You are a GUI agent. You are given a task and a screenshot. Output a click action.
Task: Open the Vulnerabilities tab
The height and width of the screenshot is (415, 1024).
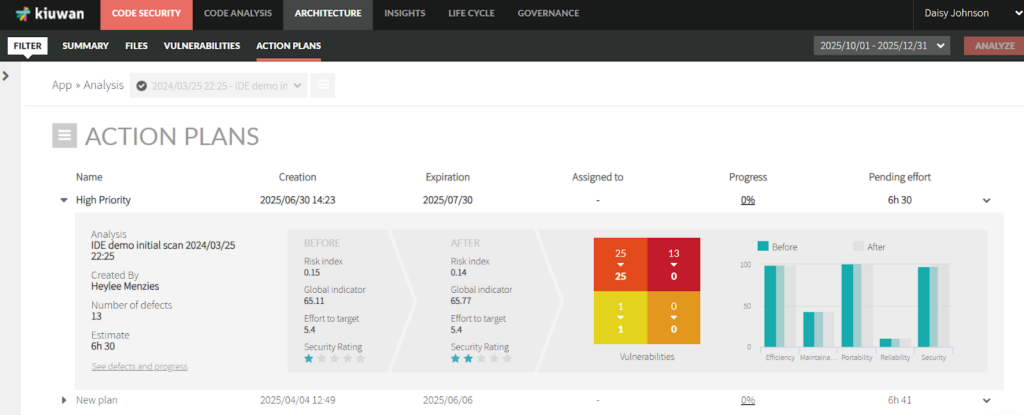point(202,46)
